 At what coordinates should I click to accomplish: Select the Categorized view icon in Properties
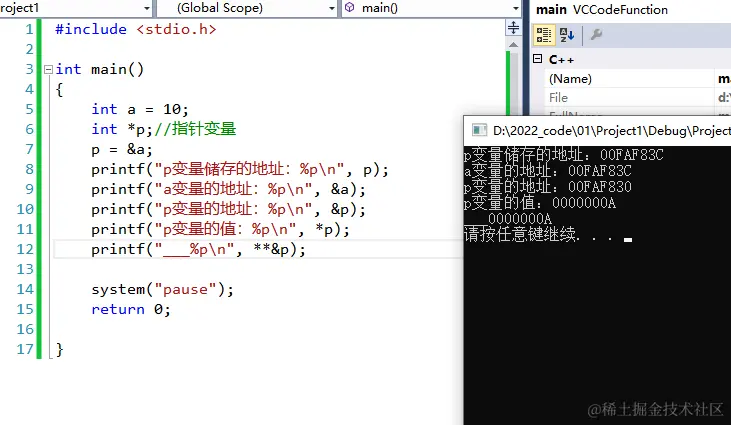point(544,34)
